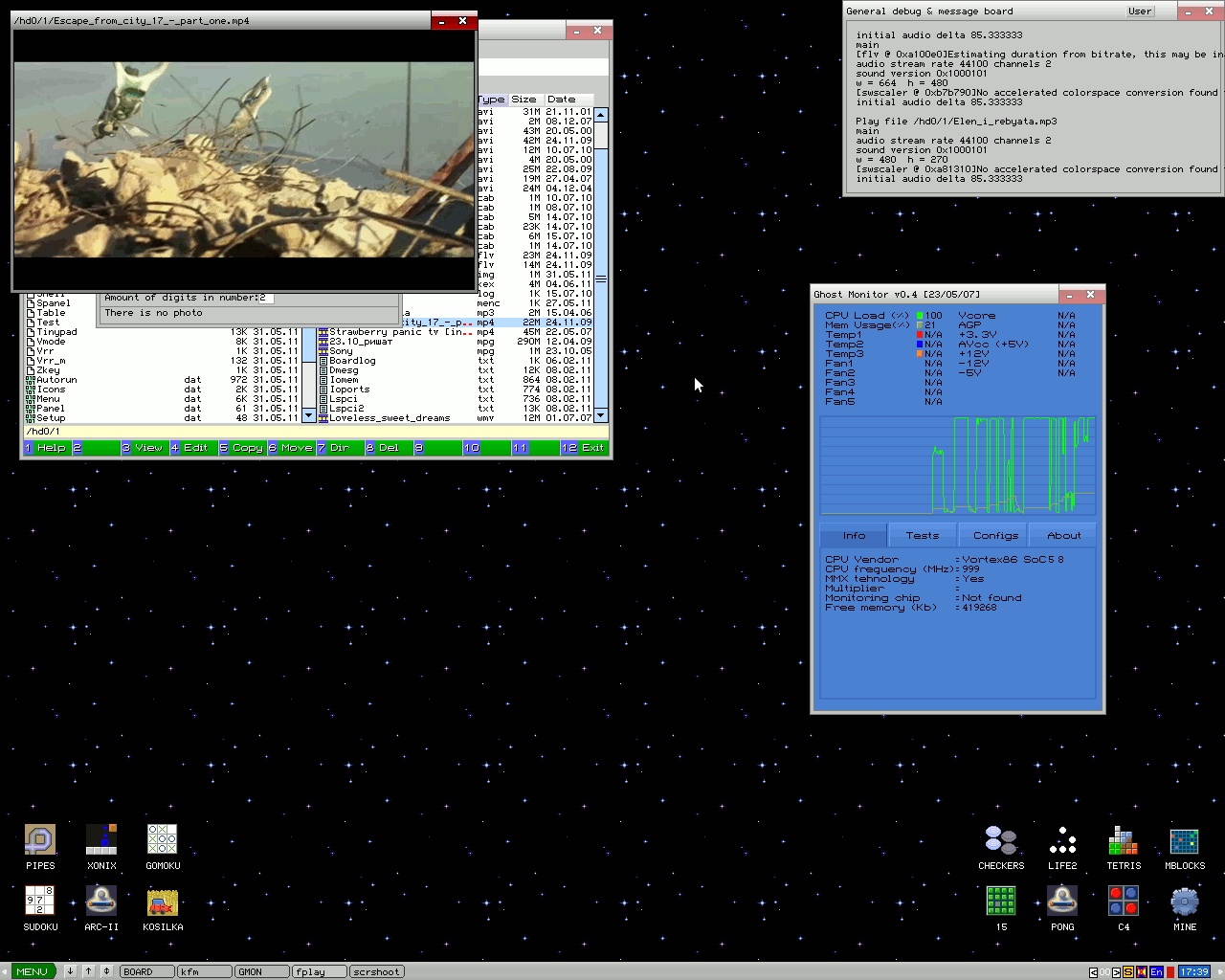Launch the KOSILKA game icon
Image resolution: width=1225 pixels, height=980 pixels.
point(163,901)
